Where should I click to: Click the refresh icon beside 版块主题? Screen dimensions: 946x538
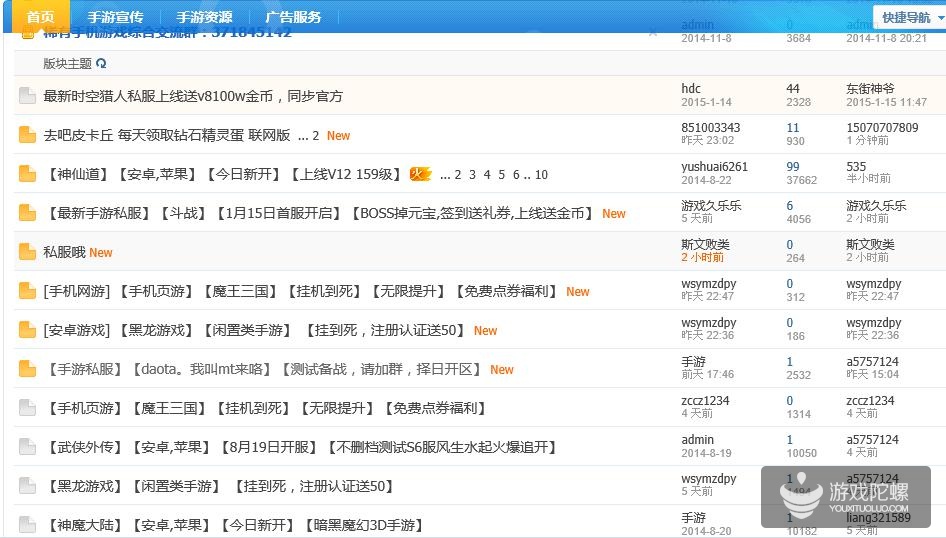pyautogui.click(x=101, y=63)
